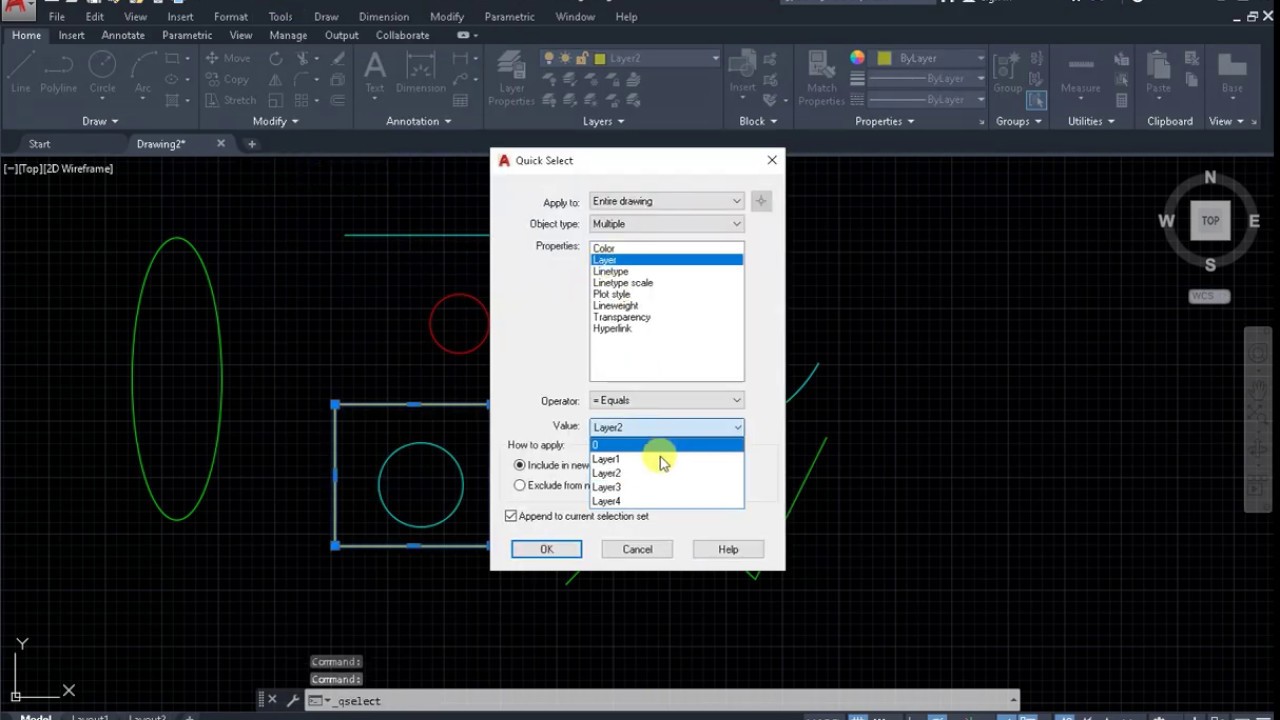Activate the Move tool
The height and width of the screenshot is (720, 1280).
pos(228,58)
